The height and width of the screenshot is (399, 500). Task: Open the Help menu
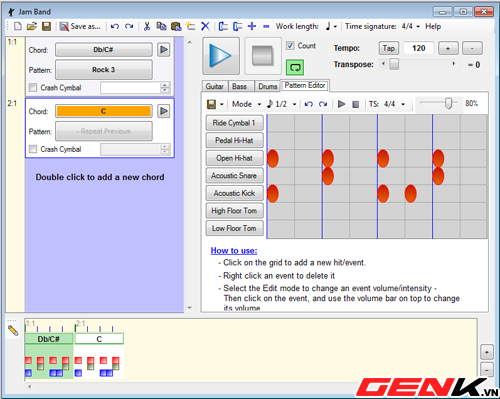433,26
